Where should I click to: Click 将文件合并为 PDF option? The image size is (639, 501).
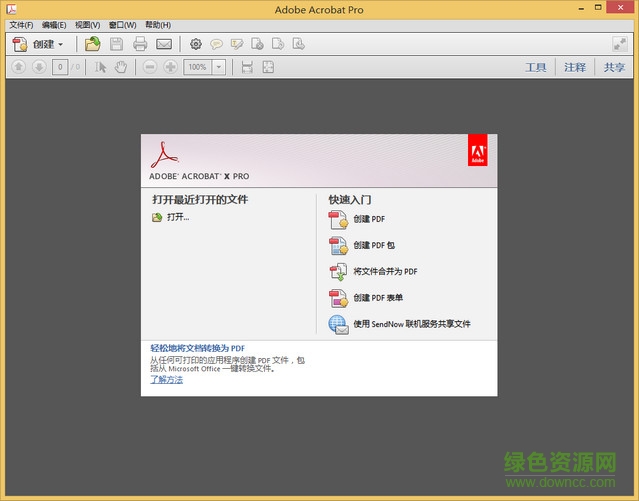[385, 271]
